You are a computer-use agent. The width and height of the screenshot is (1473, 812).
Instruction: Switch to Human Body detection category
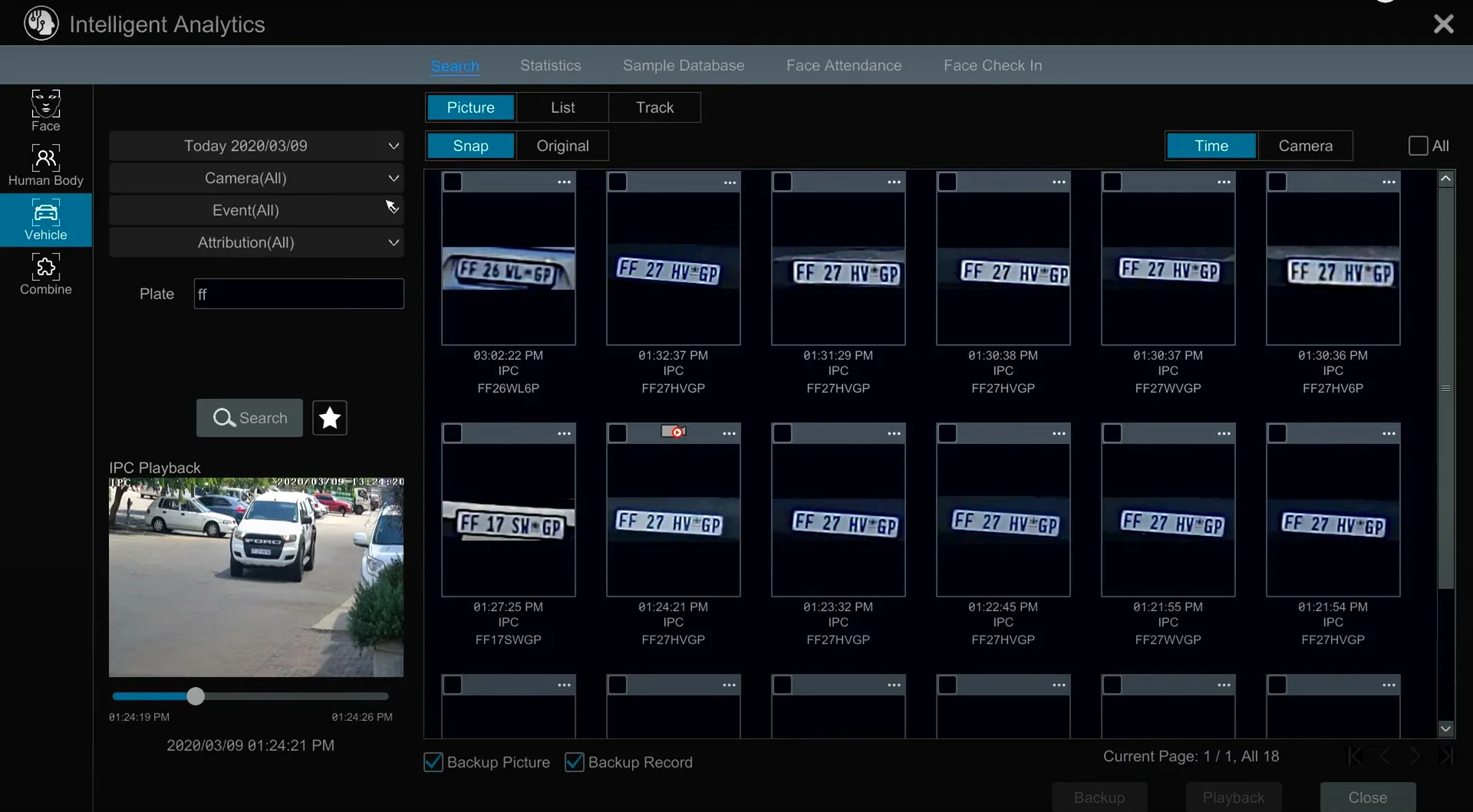pos(45,164)
